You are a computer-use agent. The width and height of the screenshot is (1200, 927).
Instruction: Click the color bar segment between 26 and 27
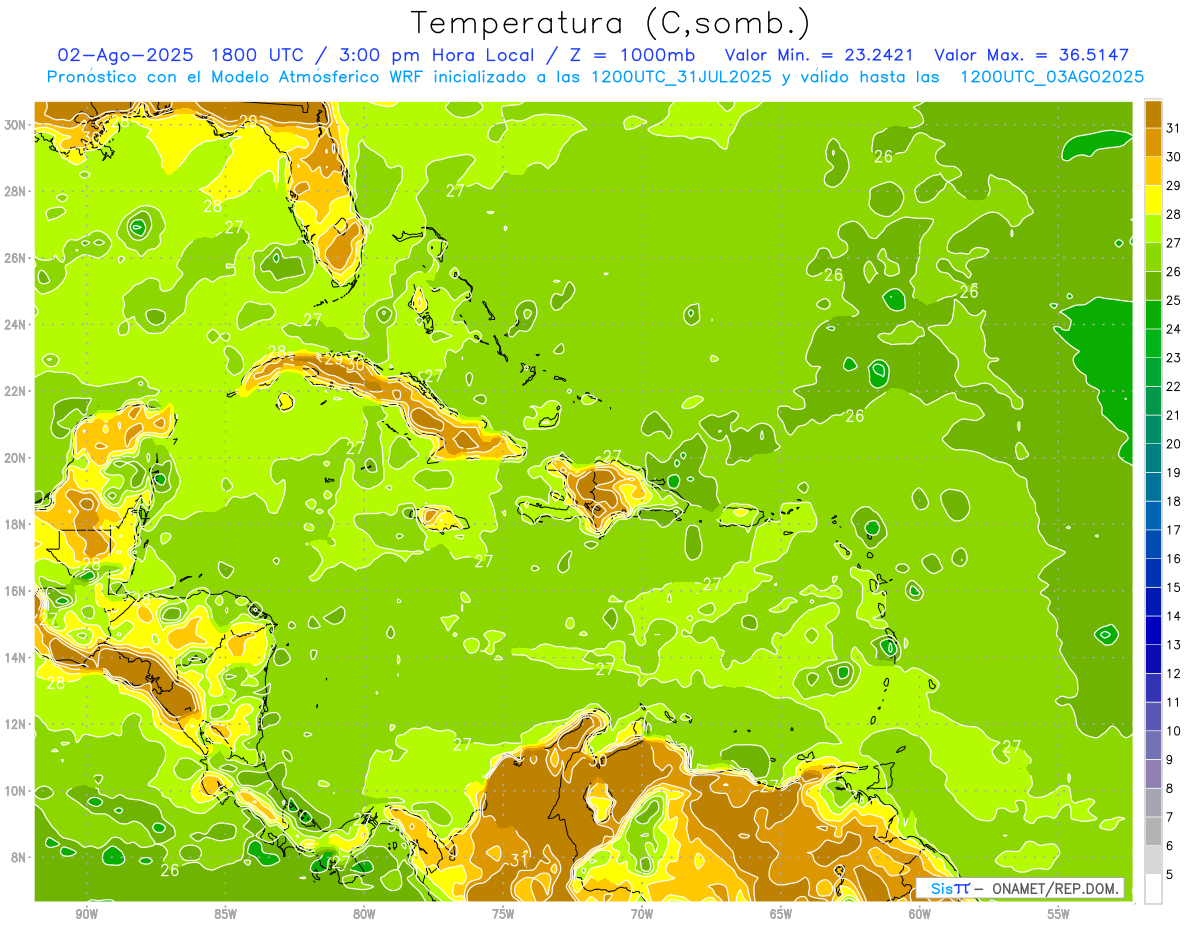pyautogui.click(x=1153, y=257)
